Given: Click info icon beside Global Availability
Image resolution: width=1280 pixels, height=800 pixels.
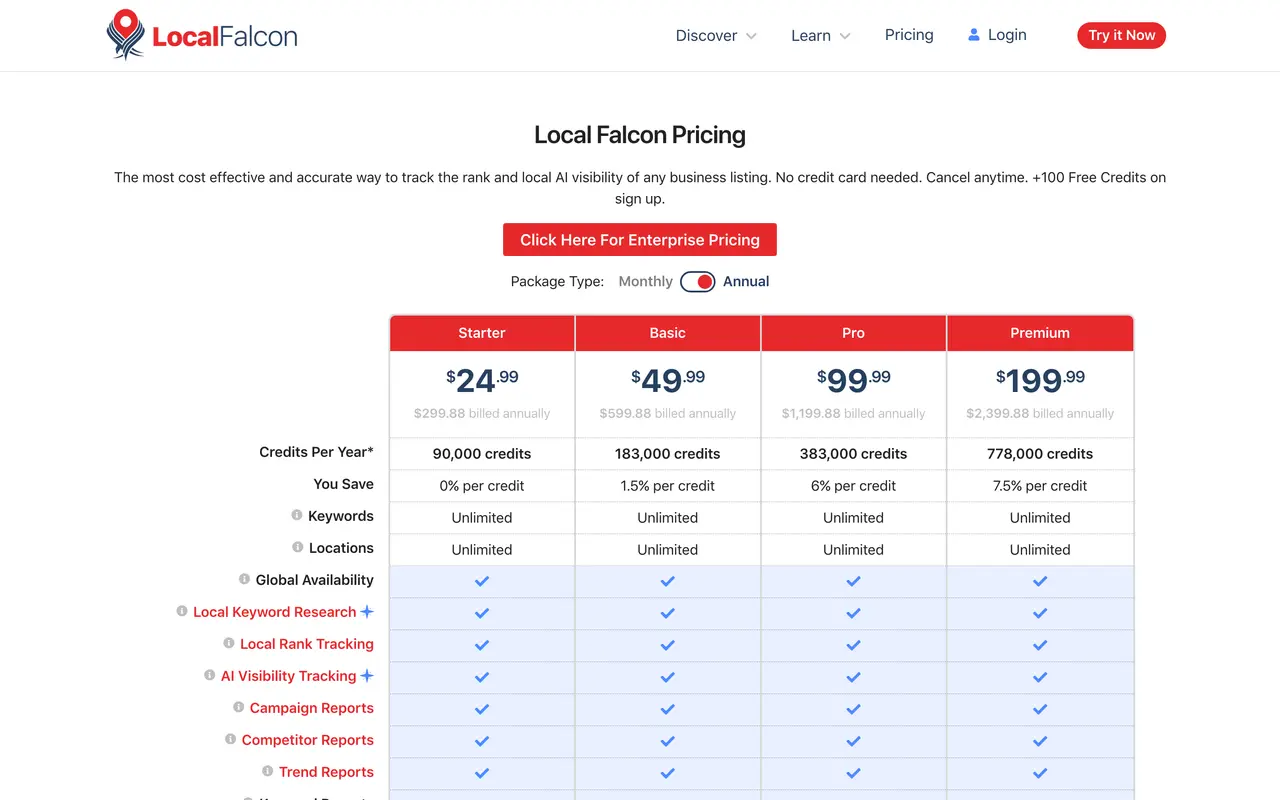Looking at the screenshot, I should pyautogui.click(x=244, y=579).
